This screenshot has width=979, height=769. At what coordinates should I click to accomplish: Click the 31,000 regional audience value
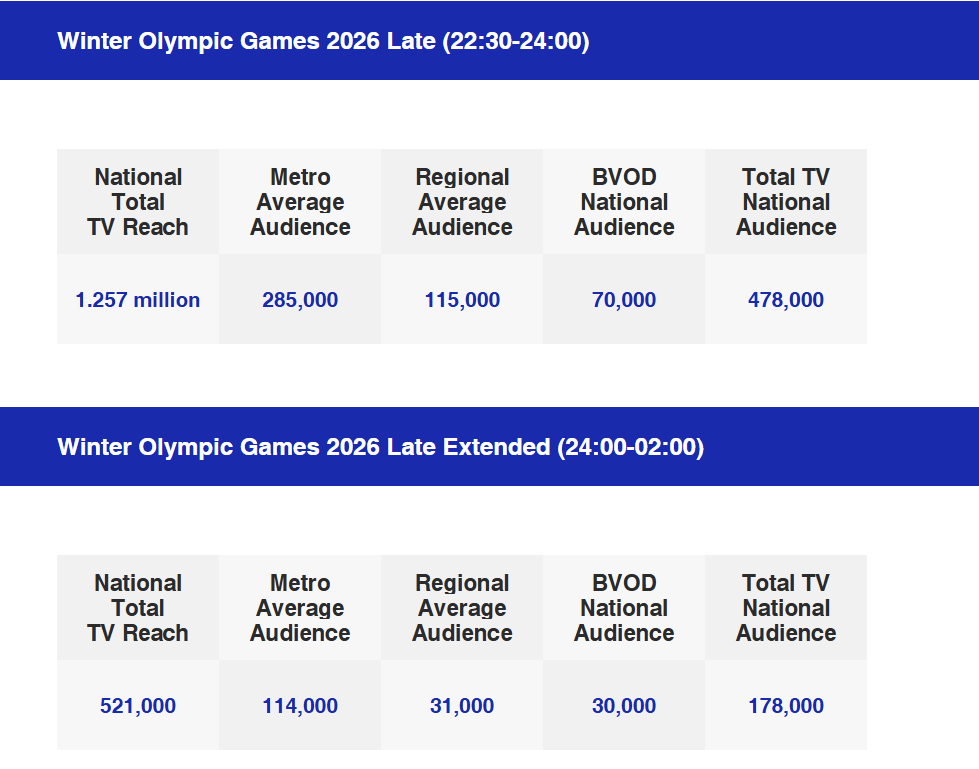tap(462, 706)
